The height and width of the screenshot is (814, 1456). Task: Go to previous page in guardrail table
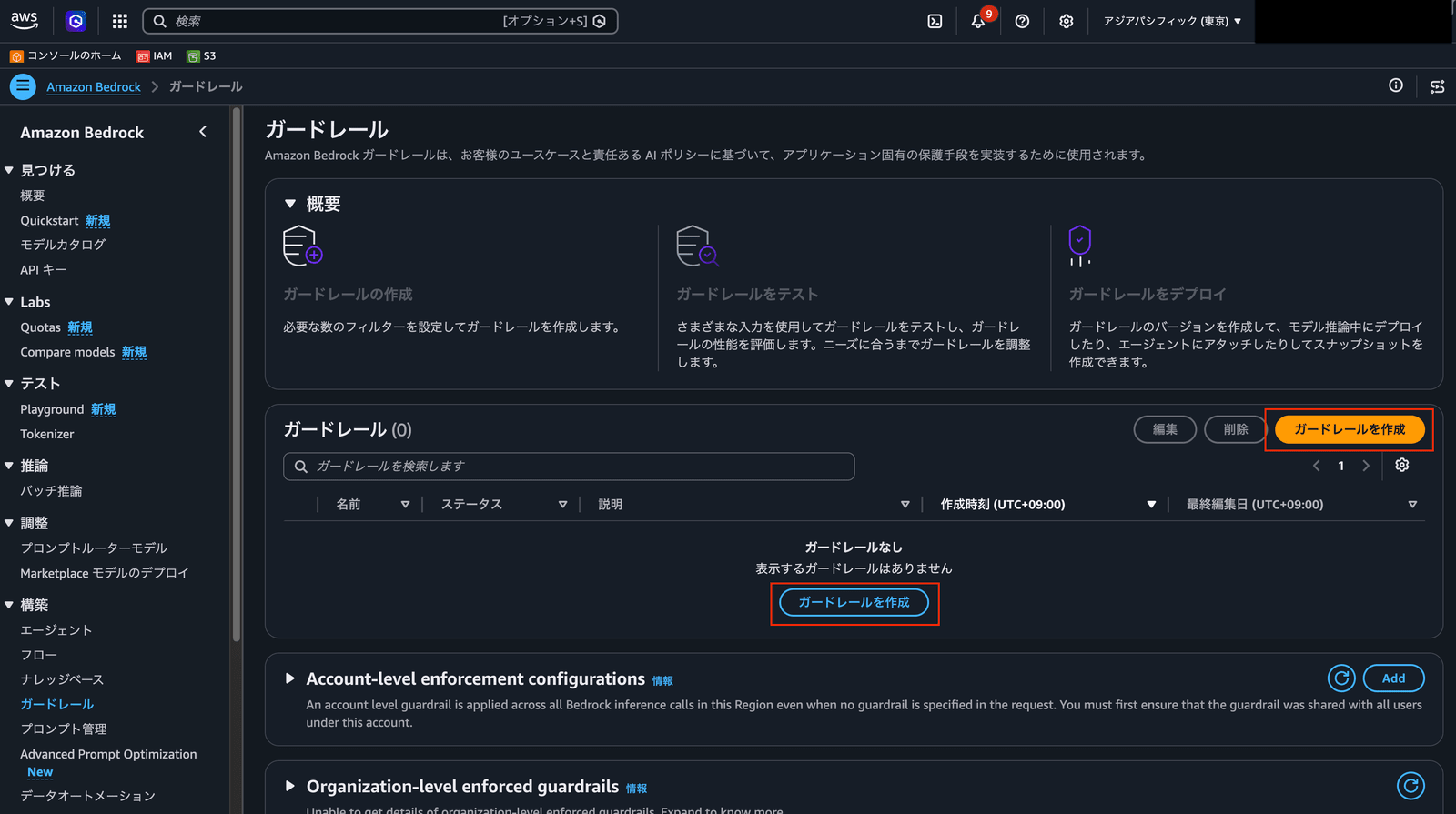[1316, 466]
